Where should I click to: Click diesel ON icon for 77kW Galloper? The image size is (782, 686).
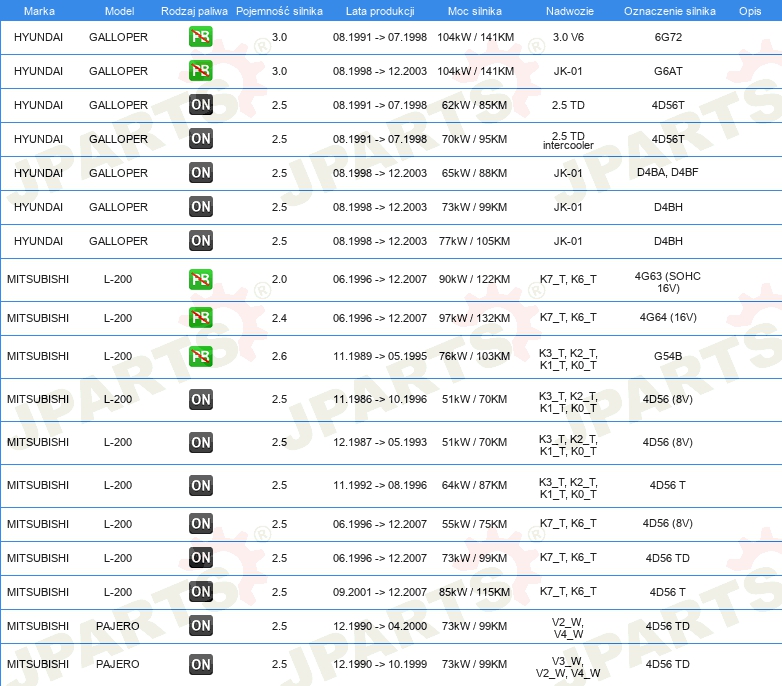tap(200, 240)
